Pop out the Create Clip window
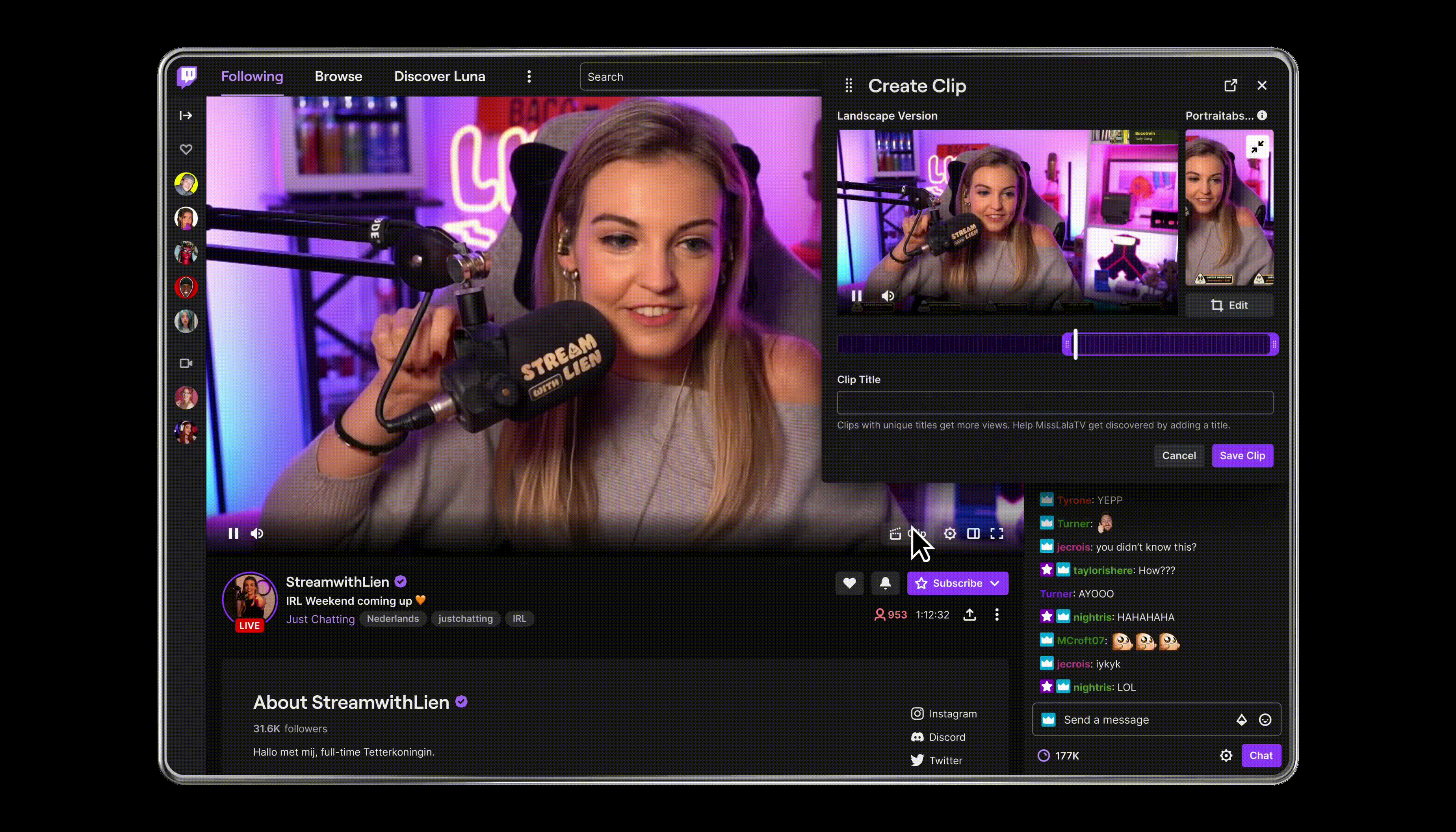1456x832 pixels. click(x=1230, y=85)
